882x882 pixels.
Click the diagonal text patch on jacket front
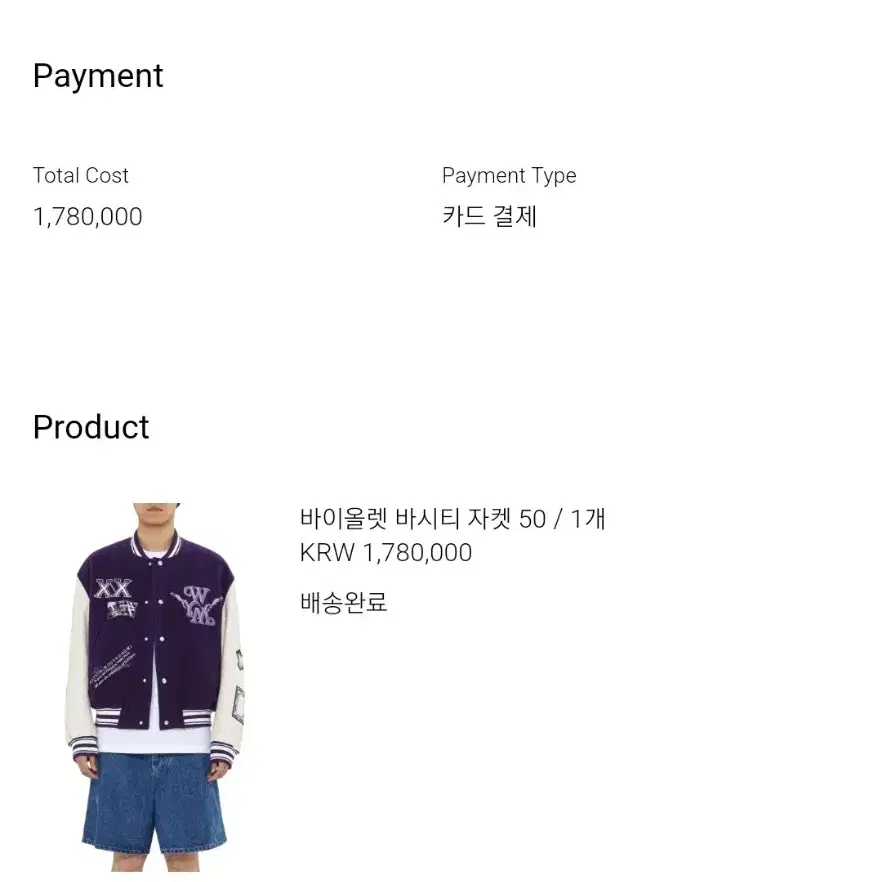(114, 665)
